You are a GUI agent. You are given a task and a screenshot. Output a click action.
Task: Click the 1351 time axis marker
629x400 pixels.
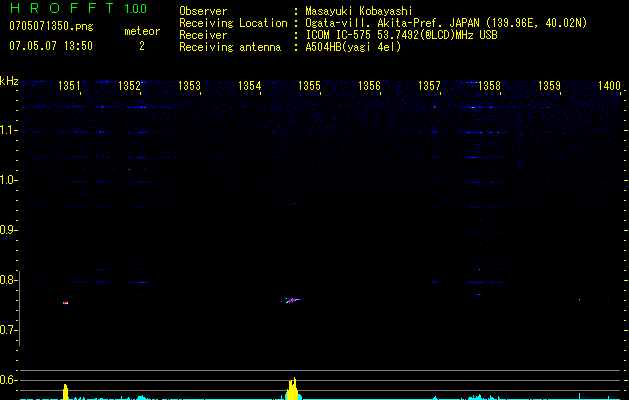[69, 86]
